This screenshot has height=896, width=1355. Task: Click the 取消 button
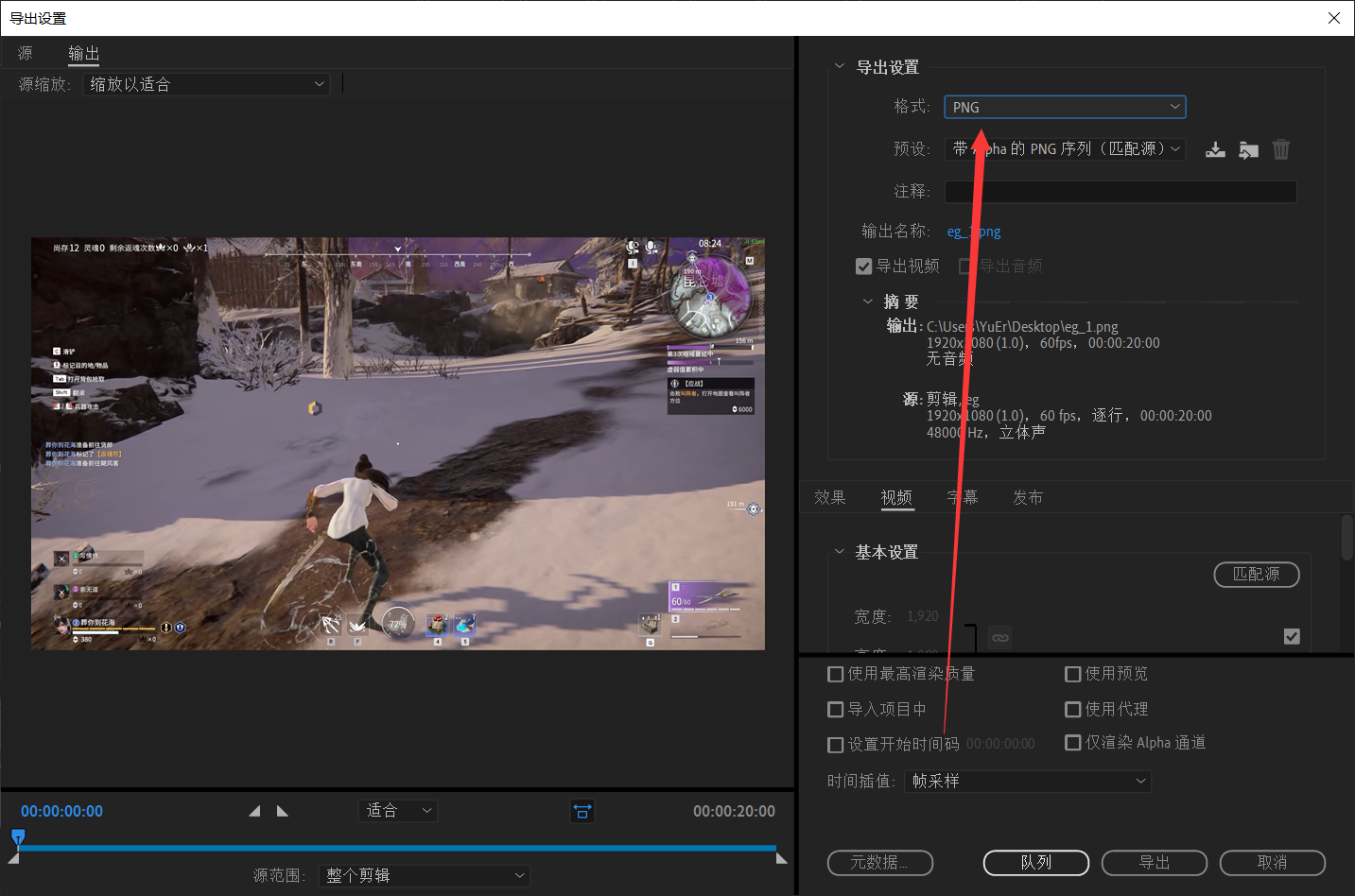(x=1273, y=863)
